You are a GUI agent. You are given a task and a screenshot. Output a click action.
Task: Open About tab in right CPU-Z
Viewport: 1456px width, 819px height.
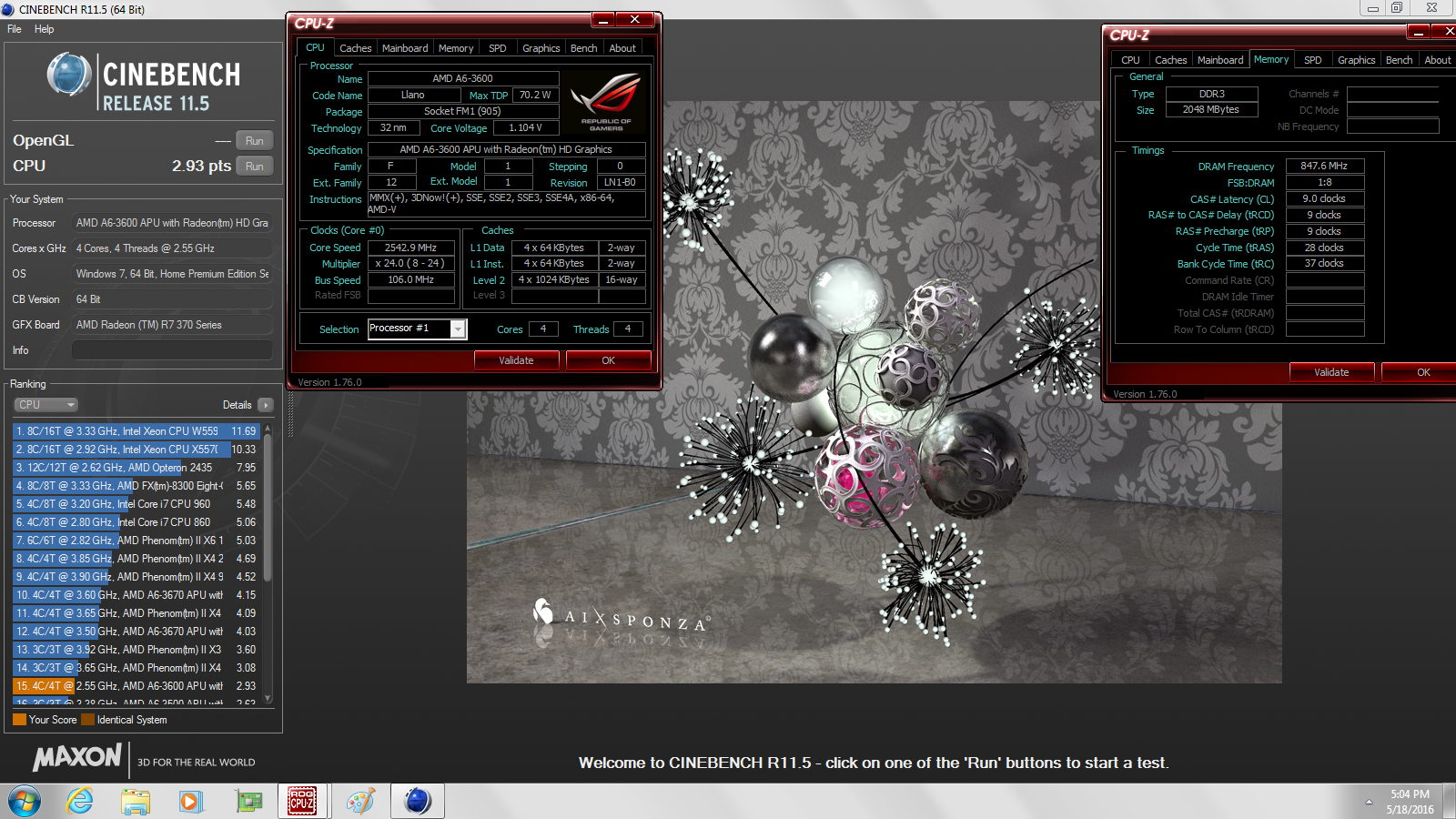click(x=1438, y=60)
